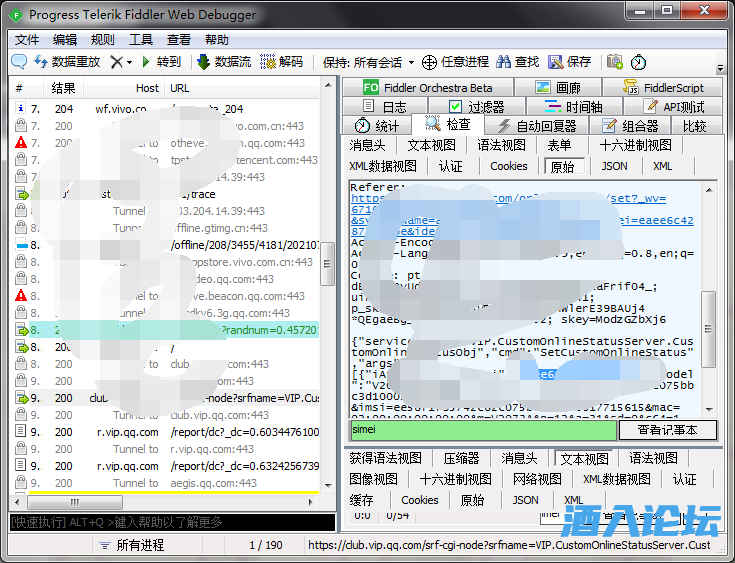
Task: Switch to the Fiddler Orchestra Beta tab
Action: (x=428, y=88)
